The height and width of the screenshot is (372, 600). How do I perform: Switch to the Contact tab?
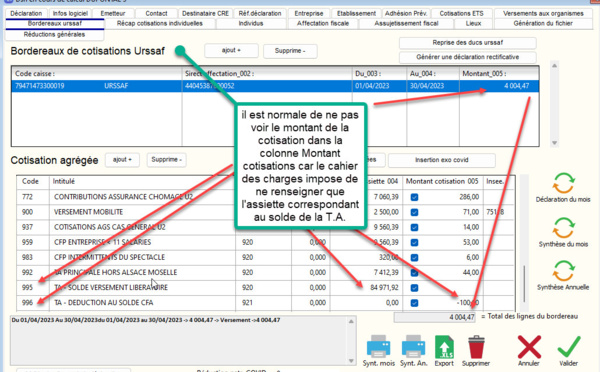coord(156,13)
